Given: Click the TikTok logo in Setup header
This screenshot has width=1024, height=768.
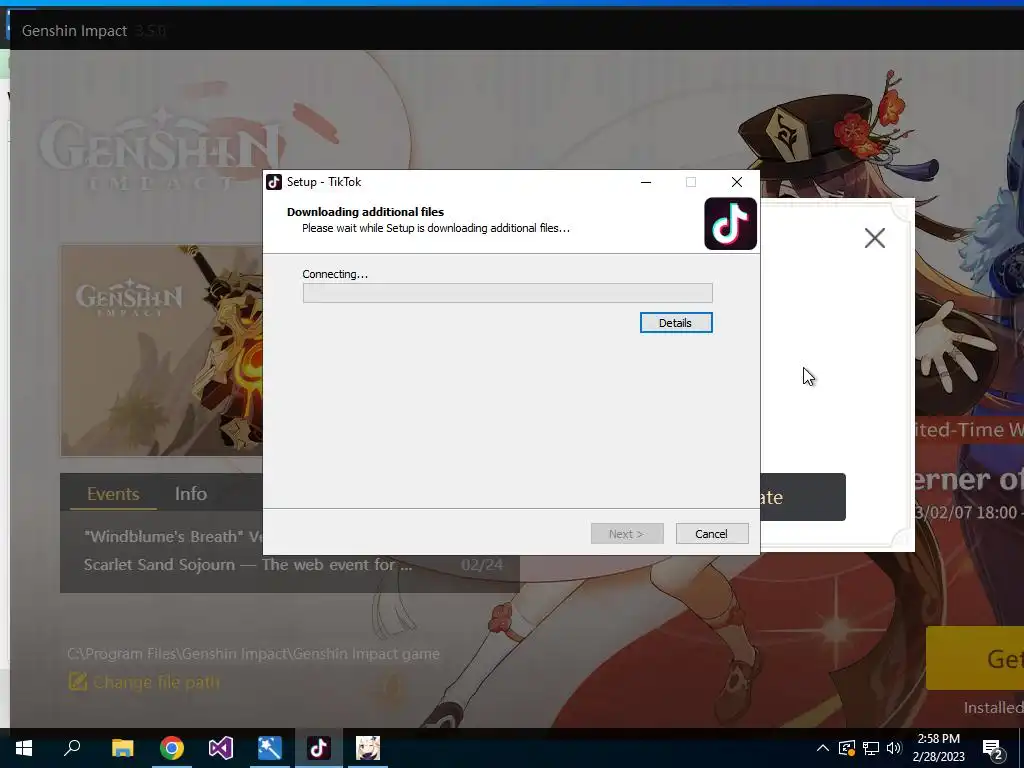Looking at the screenshot, I should tap(730, 223).
